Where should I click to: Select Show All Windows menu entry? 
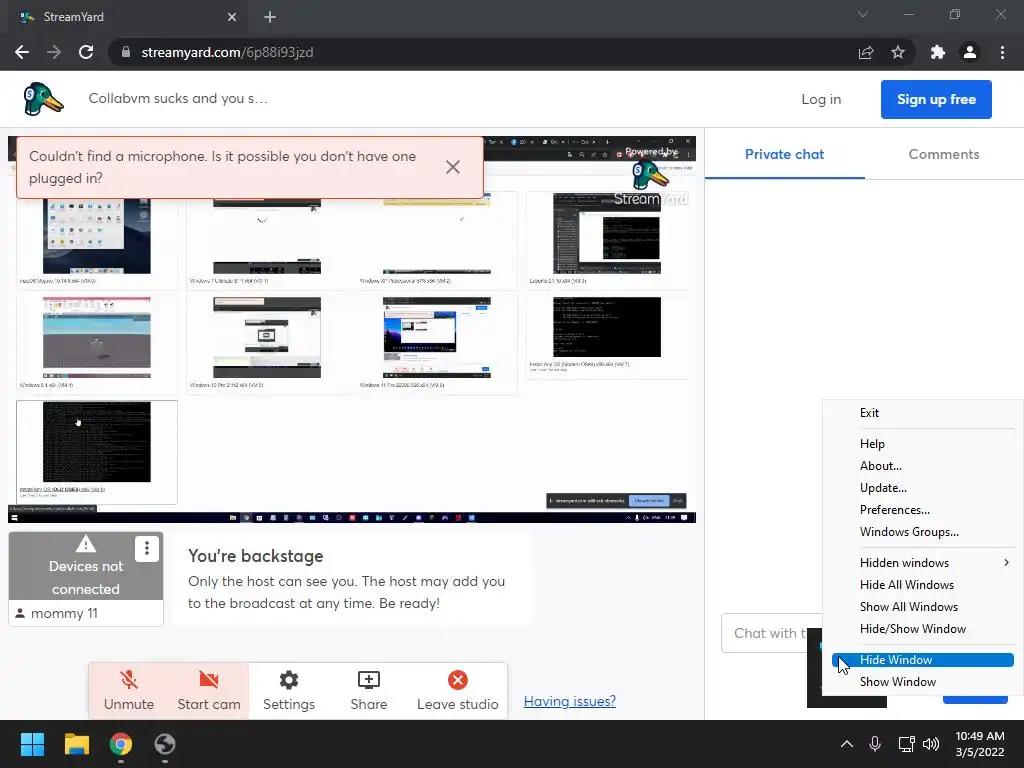tap(923, 607)
